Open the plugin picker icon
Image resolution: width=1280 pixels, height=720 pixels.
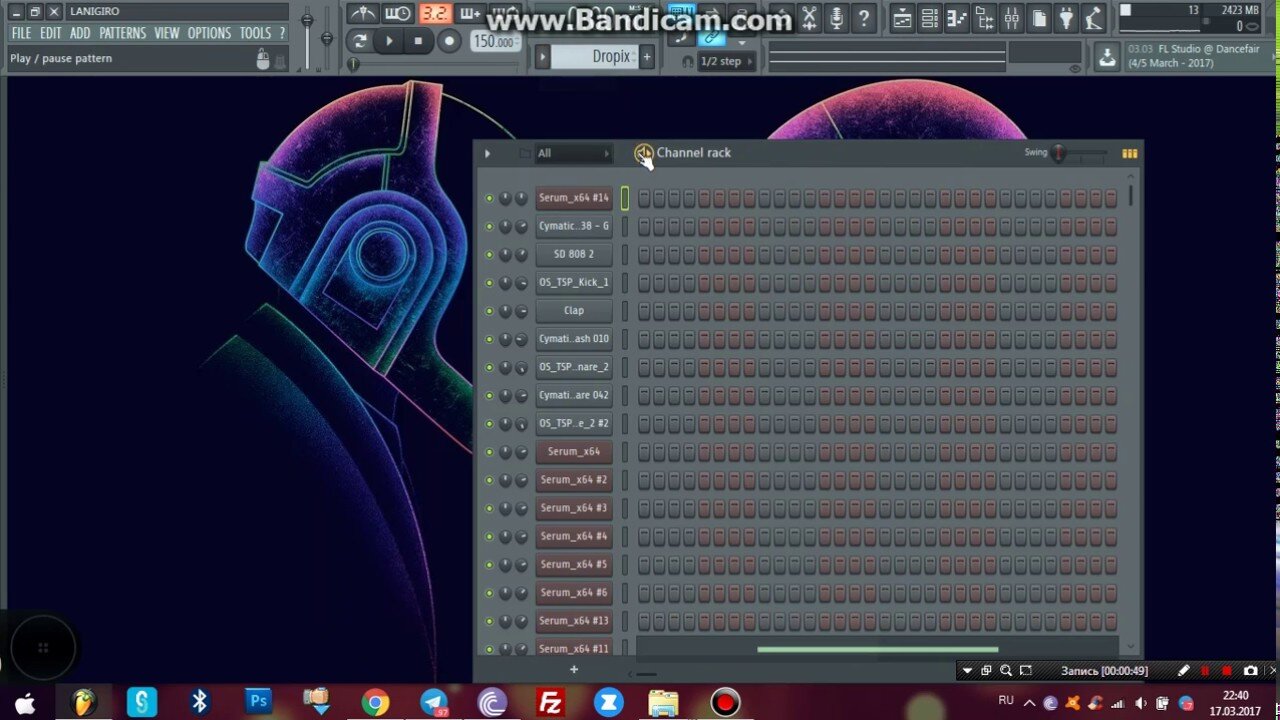1067,18
